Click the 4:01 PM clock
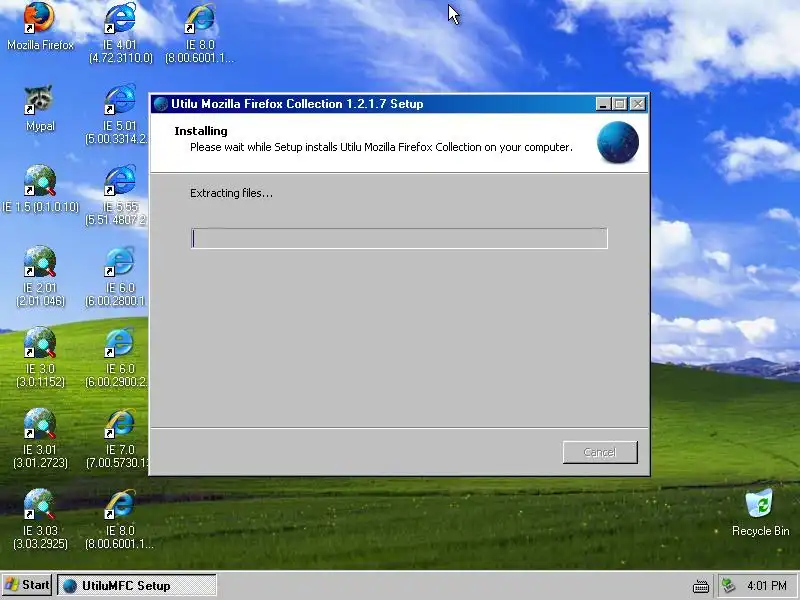 (766, 585)
